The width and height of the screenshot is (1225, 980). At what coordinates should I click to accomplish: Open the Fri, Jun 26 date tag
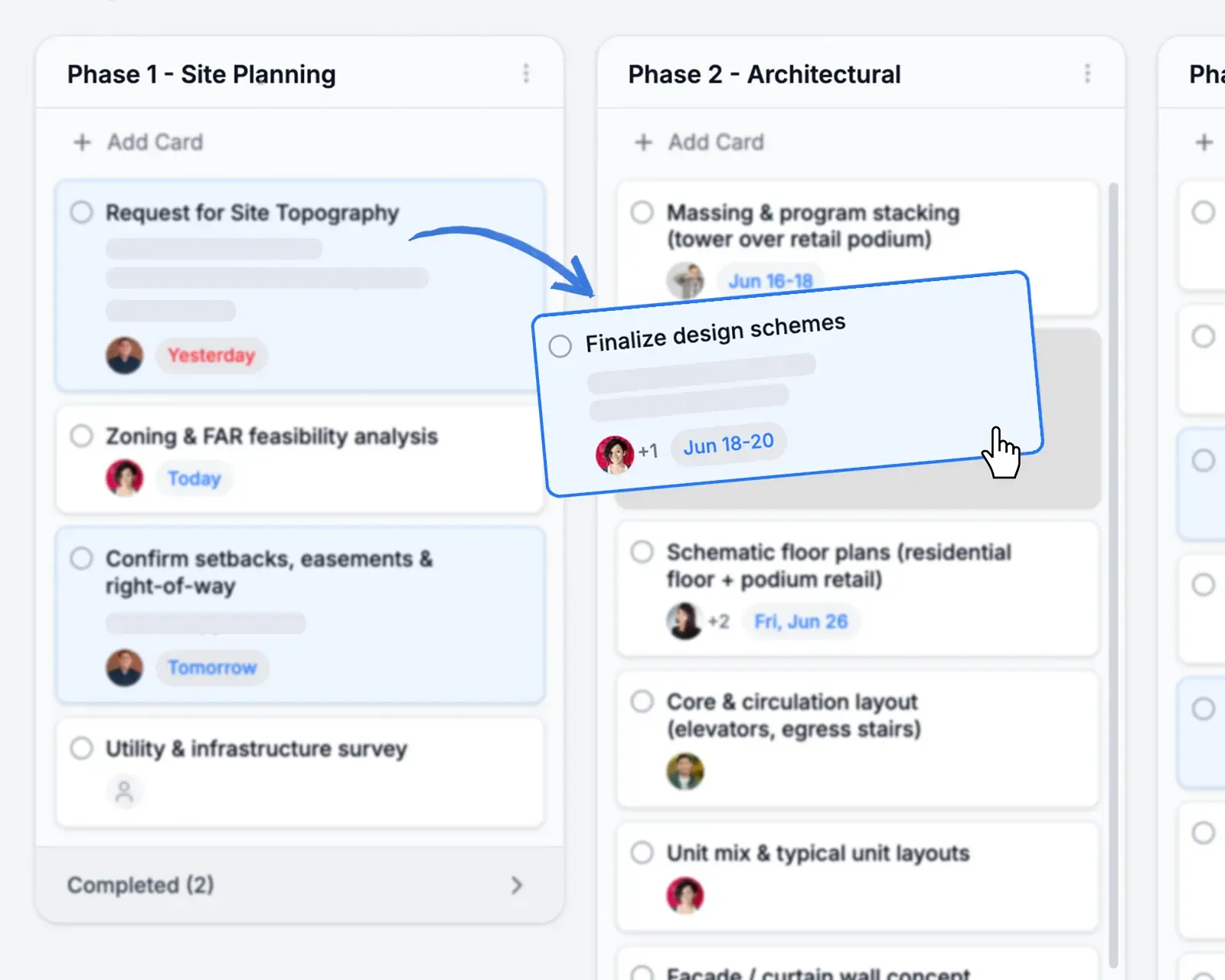[x=801, y=621]
